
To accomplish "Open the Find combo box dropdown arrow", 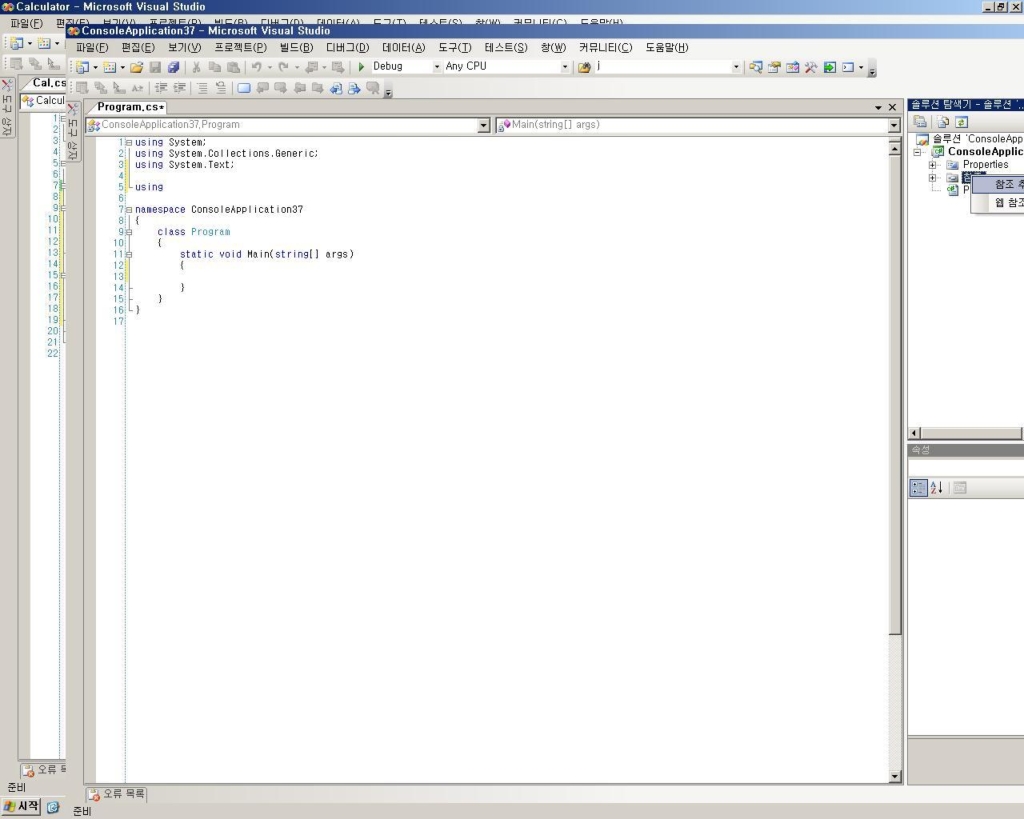I will [x=736, y=67].
